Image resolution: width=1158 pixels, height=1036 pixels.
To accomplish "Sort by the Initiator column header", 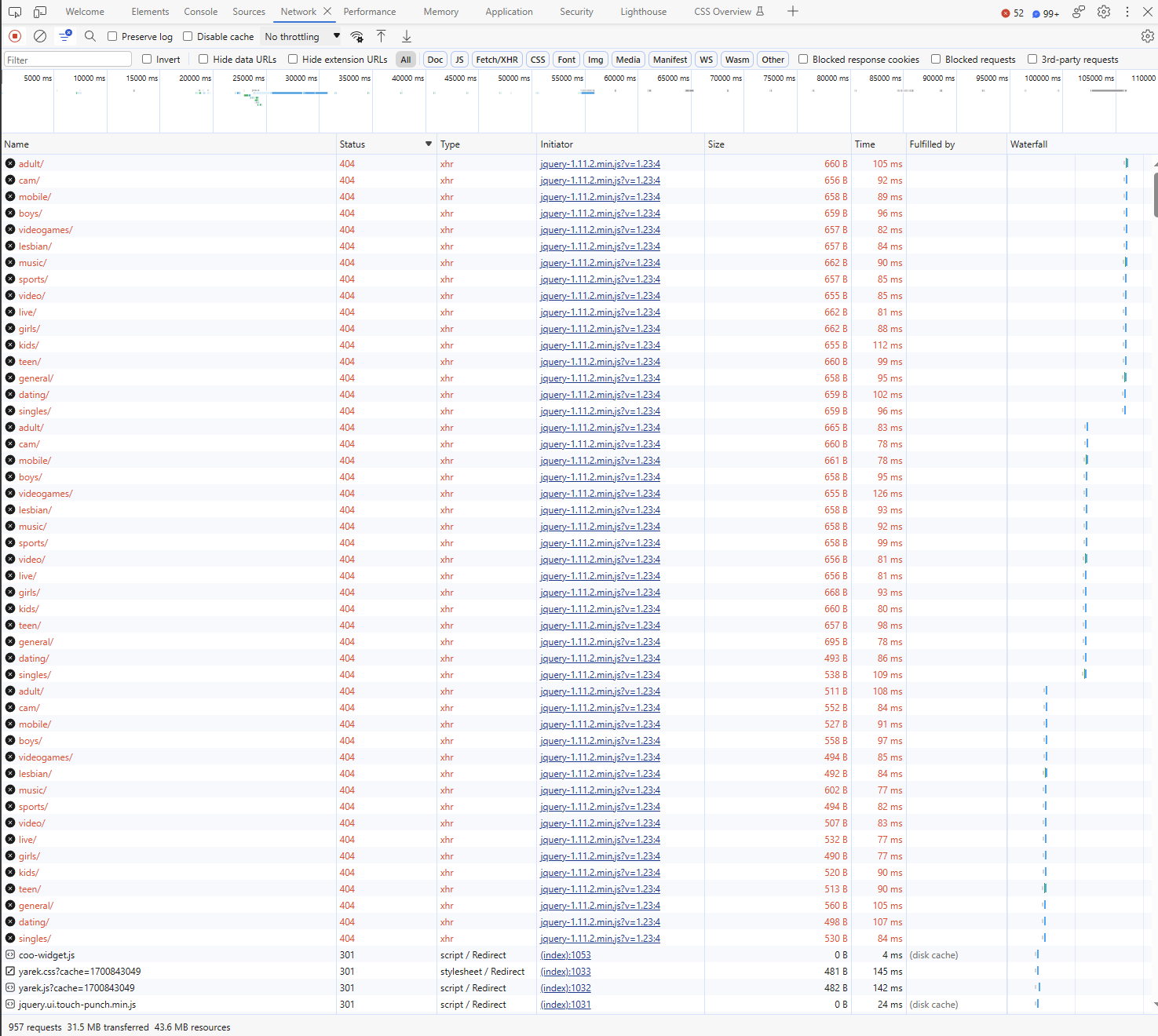I will [620, 144].
